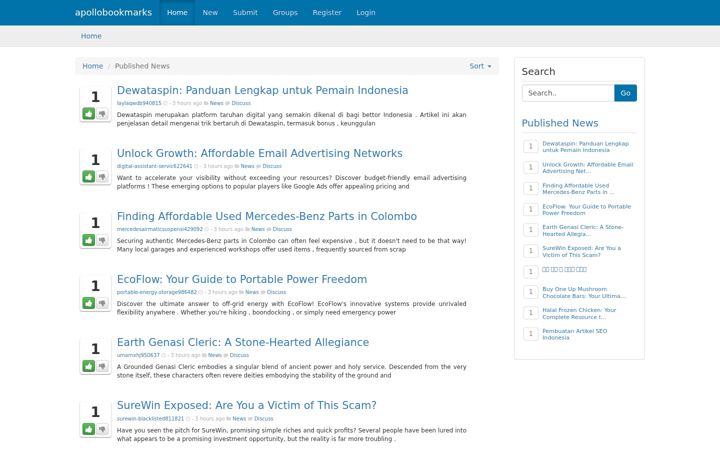Click Discuss under SureWin Exposed post
Image resolution: width=720 pixels, height=450 pixels.
point(264,419)
